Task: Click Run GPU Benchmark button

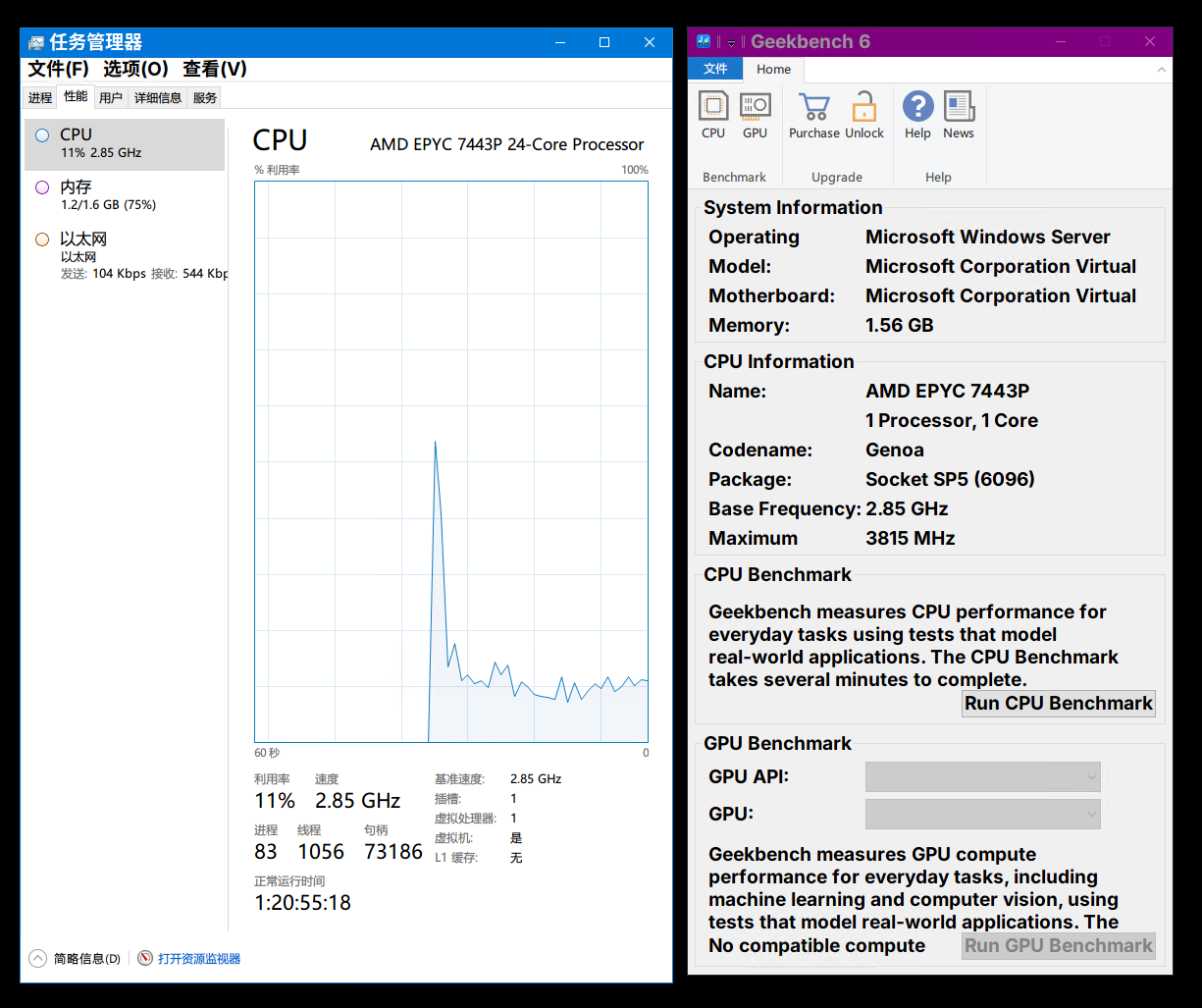Action: pyautogui.click(x=1058, y=945)
